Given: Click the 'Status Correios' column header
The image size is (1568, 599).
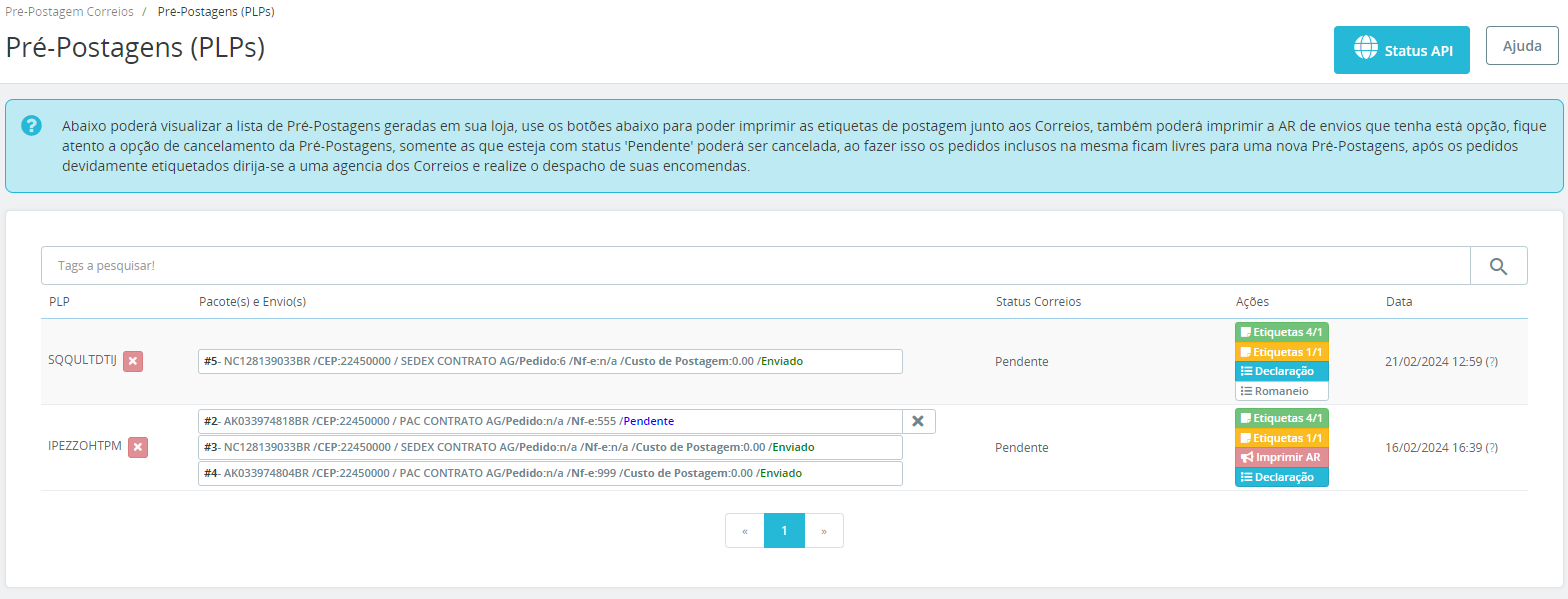Looking at the screenshot, I should tap(1038, 301).
